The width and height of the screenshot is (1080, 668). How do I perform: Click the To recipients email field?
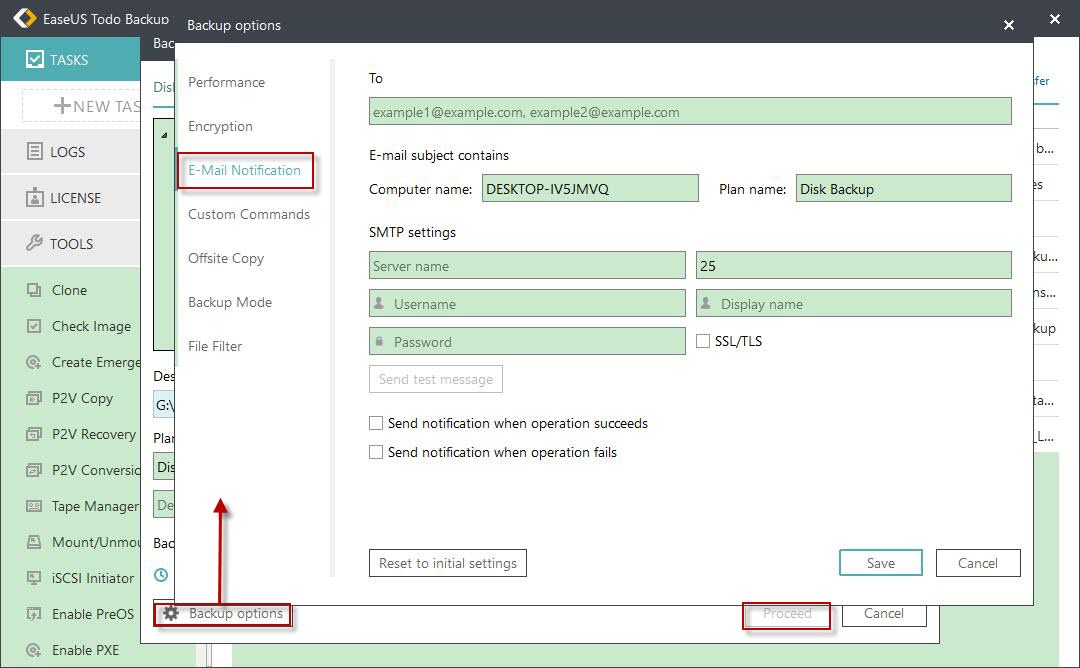point(689,111)
